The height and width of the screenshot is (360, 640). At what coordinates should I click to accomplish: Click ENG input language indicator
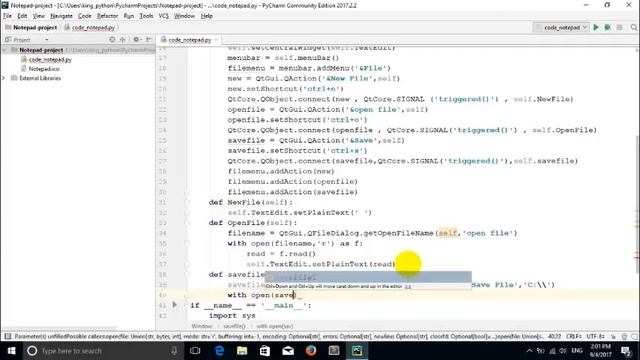577,351
